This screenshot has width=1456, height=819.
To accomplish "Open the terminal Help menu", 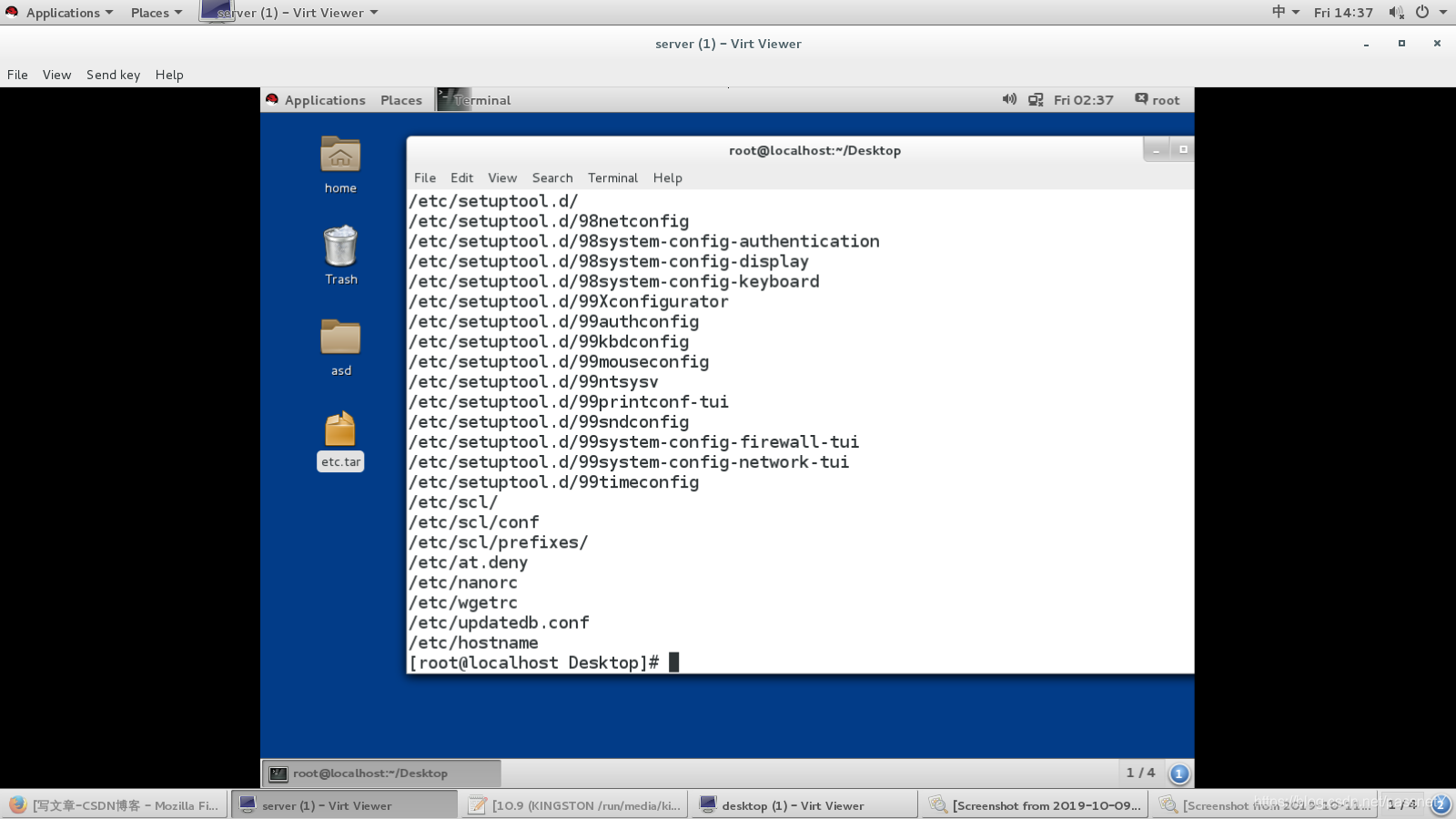I will [667, 177].
